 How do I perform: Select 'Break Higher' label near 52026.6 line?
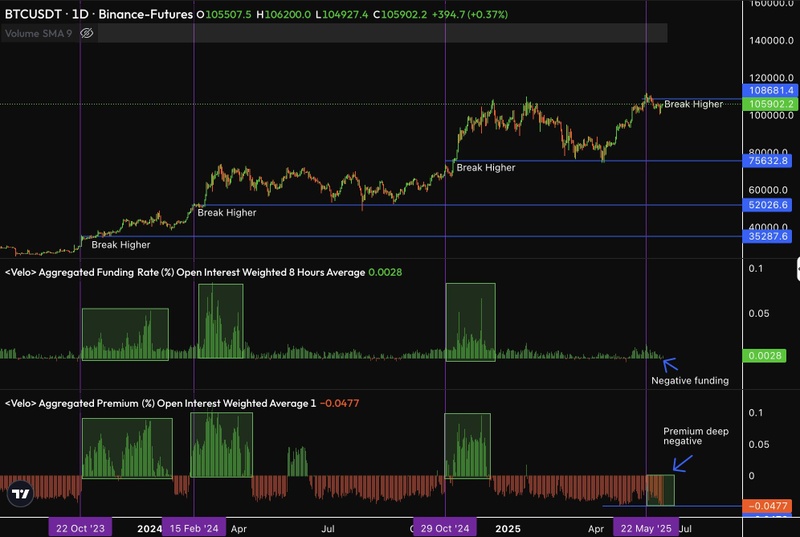coord(227,213)
